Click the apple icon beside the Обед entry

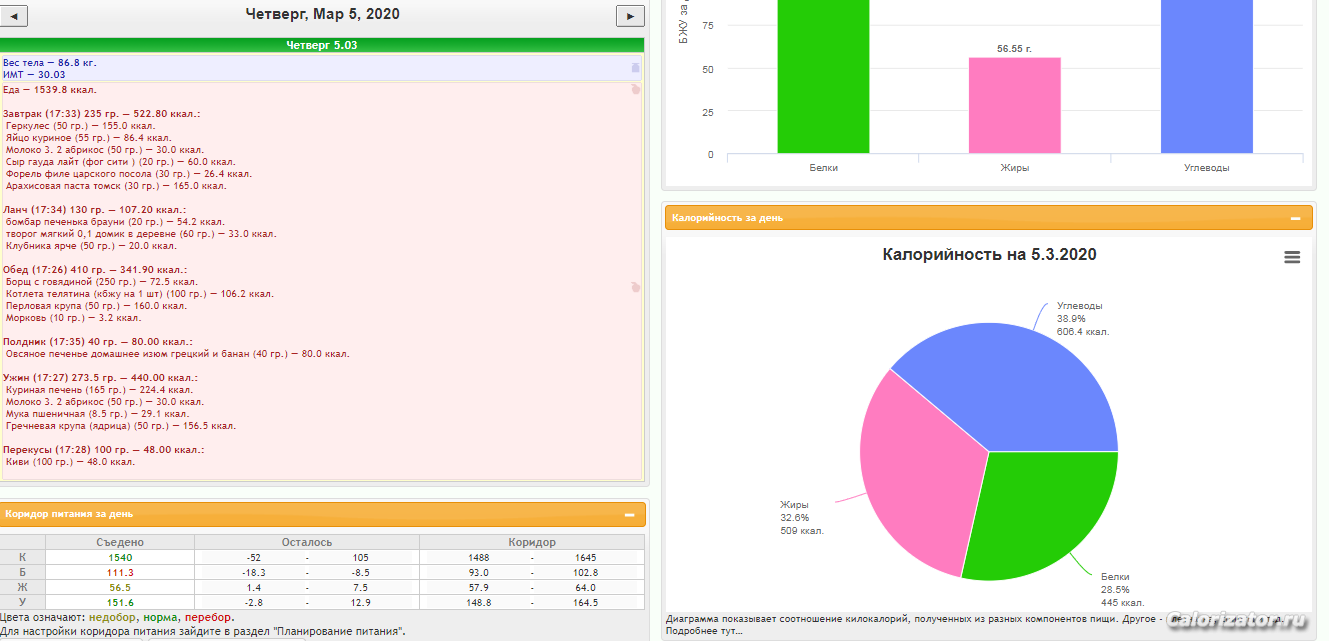[x=635, y=287]
